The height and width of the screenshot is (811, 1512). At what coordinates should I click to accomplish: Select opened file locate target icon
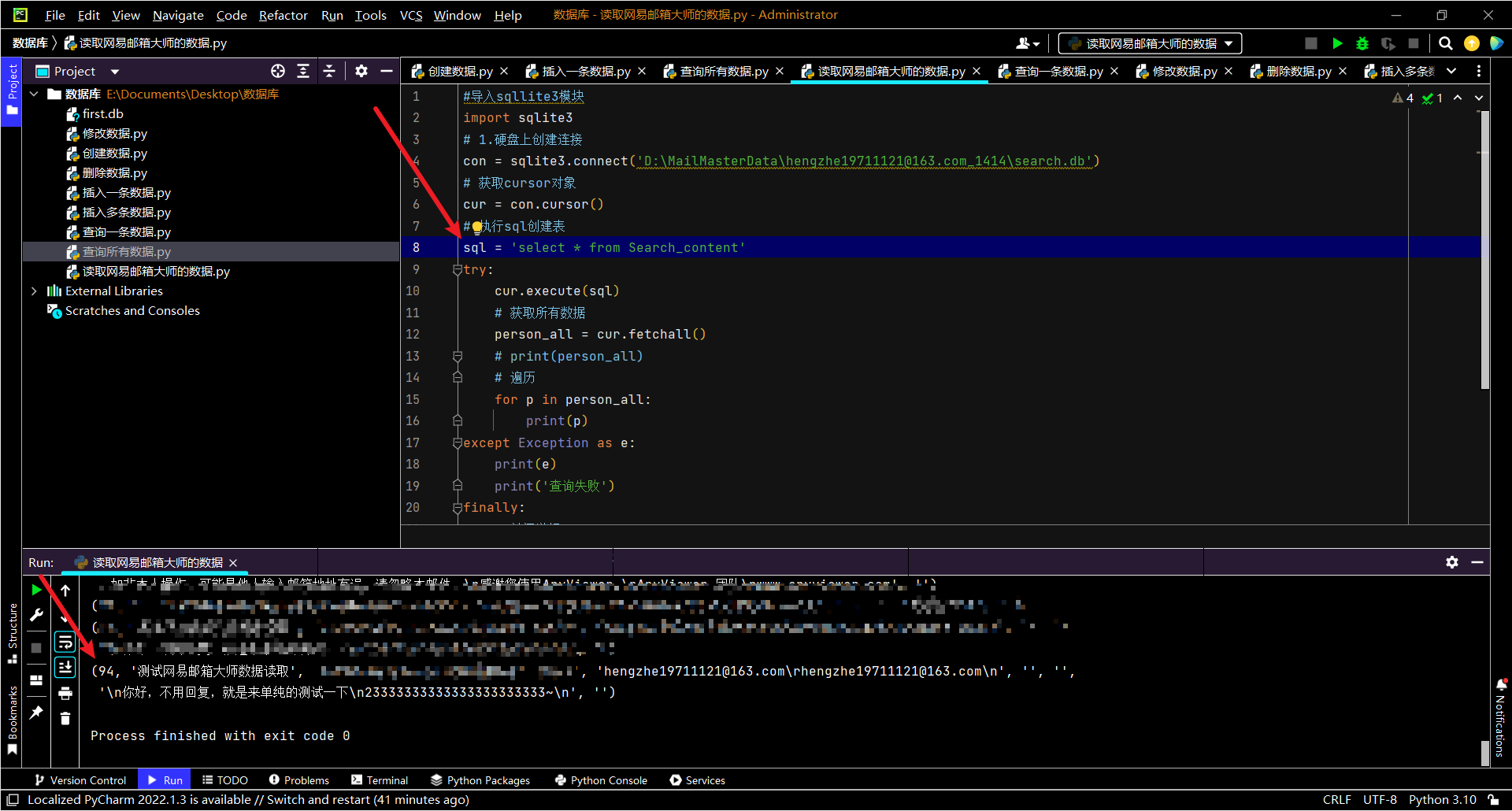click(278, 71)
